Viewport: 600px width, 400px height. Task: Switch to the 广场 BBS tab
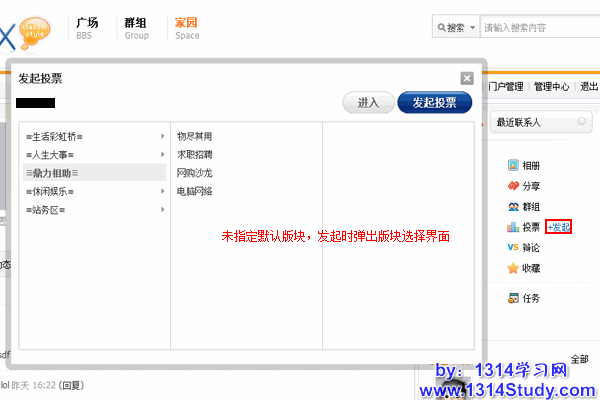pyautogui.click(x=88, y=27)
